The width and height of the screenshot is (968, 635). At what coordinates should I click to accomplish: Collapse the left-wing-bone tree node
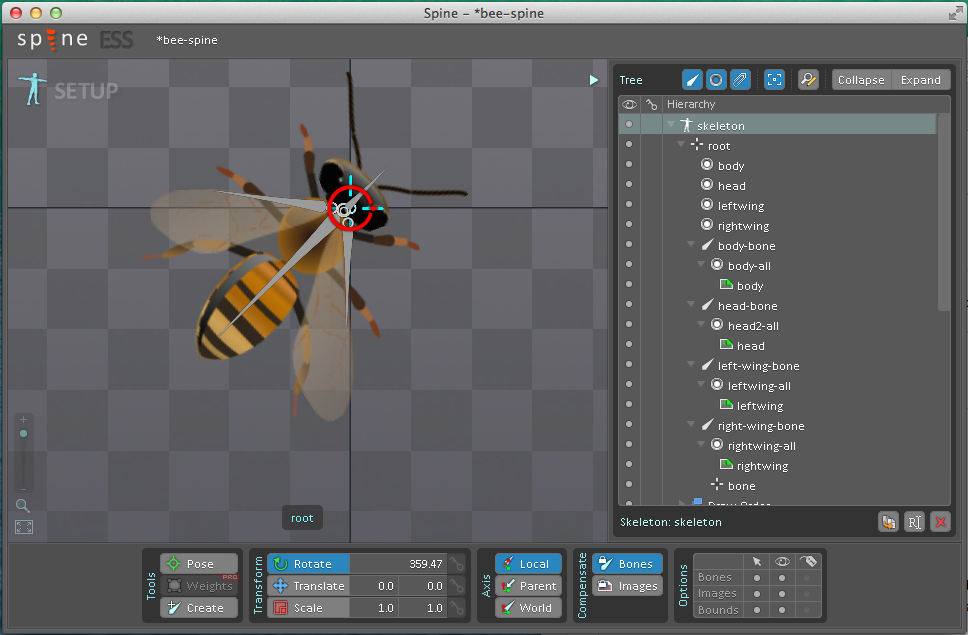[691, 366]
